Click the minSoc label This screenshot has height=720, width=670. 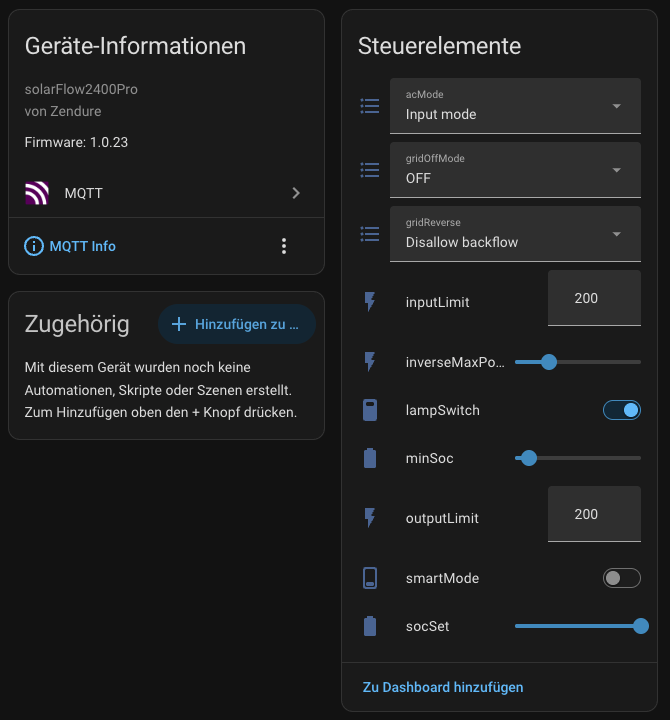click(429, 458)
